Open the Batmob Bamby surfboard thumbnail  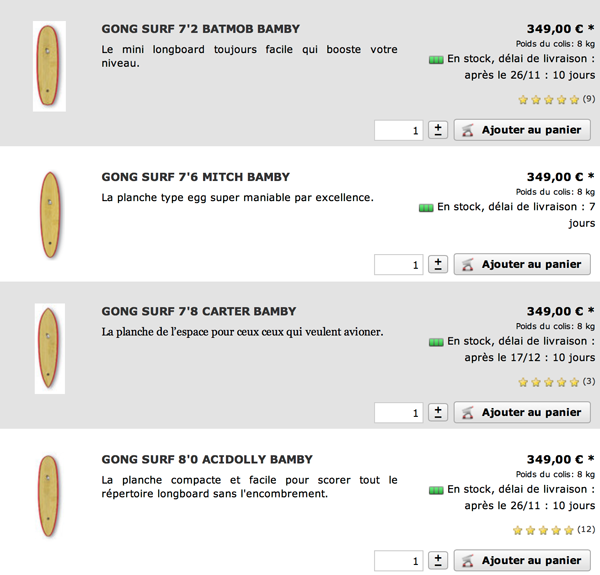point(49,66)
